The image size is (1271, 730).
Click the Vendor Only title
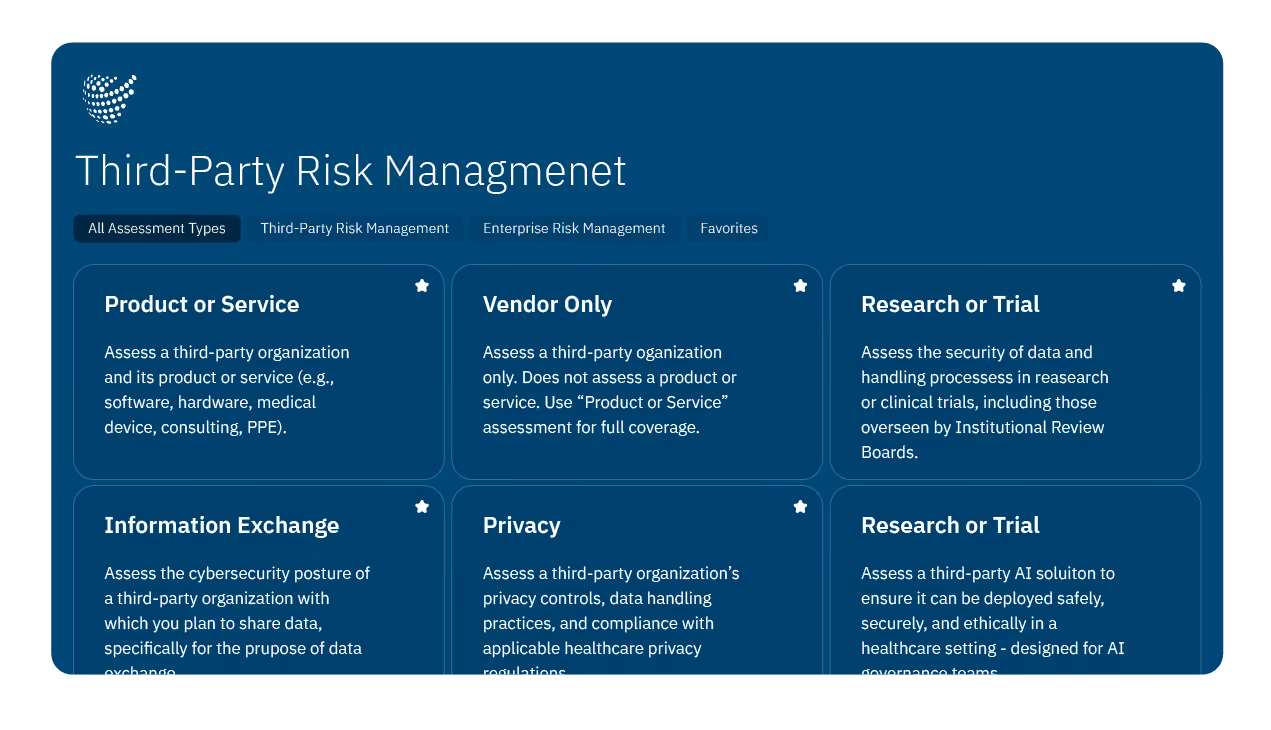click(x=547, y=304)
